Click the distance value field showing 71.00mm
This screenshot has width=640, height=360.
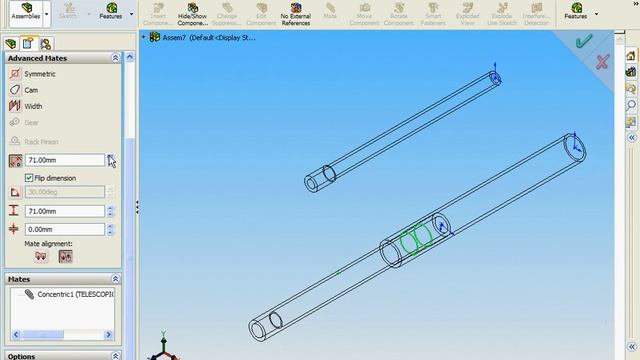pyautogui.click(x=64, y=160)
